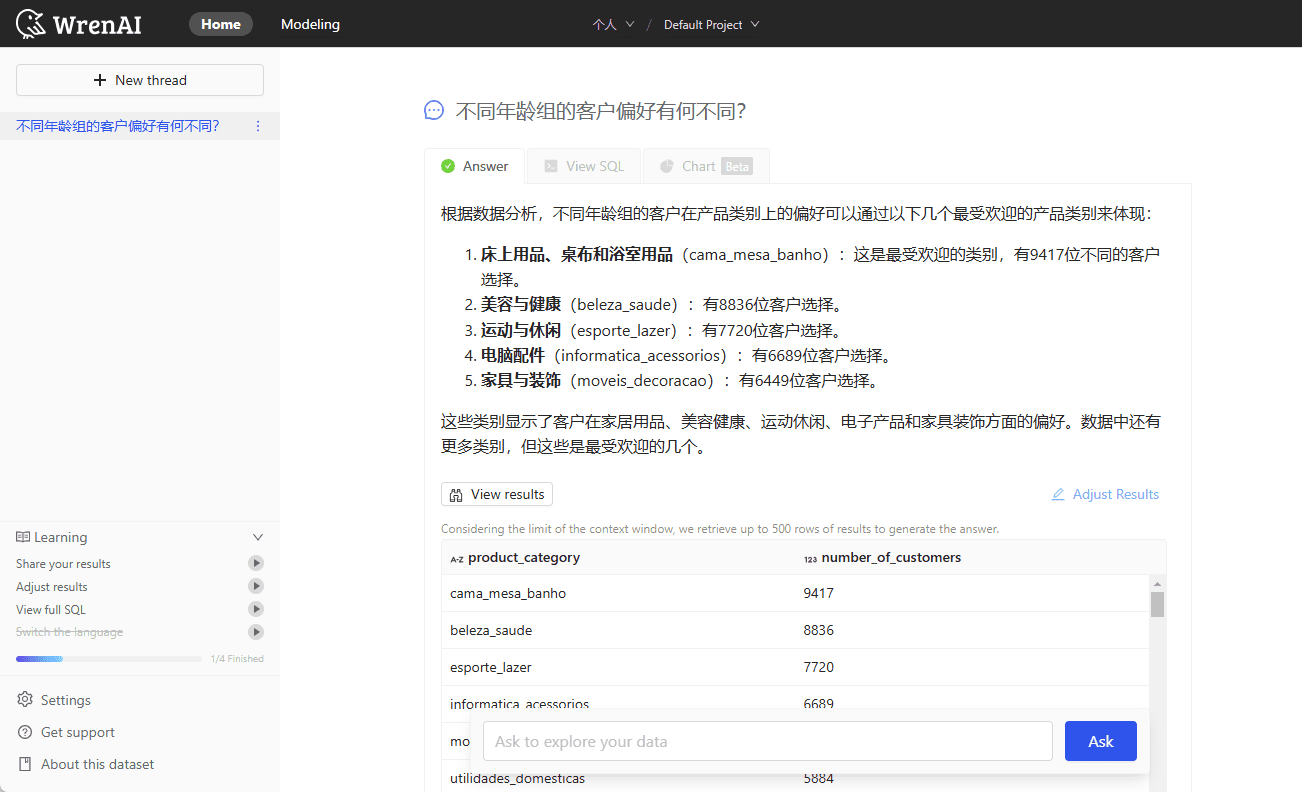Click the results table scroll-up arrow
1302x792 pixels.
(1158, 583)
